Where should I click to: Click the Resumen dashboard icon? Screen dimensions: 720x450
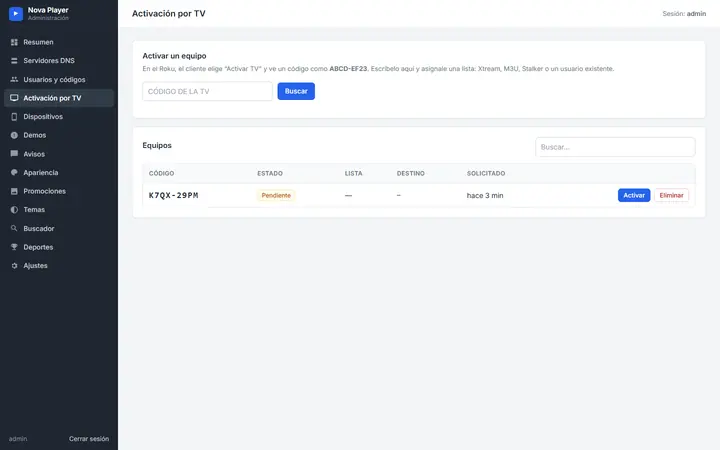[x=14, y=42]
